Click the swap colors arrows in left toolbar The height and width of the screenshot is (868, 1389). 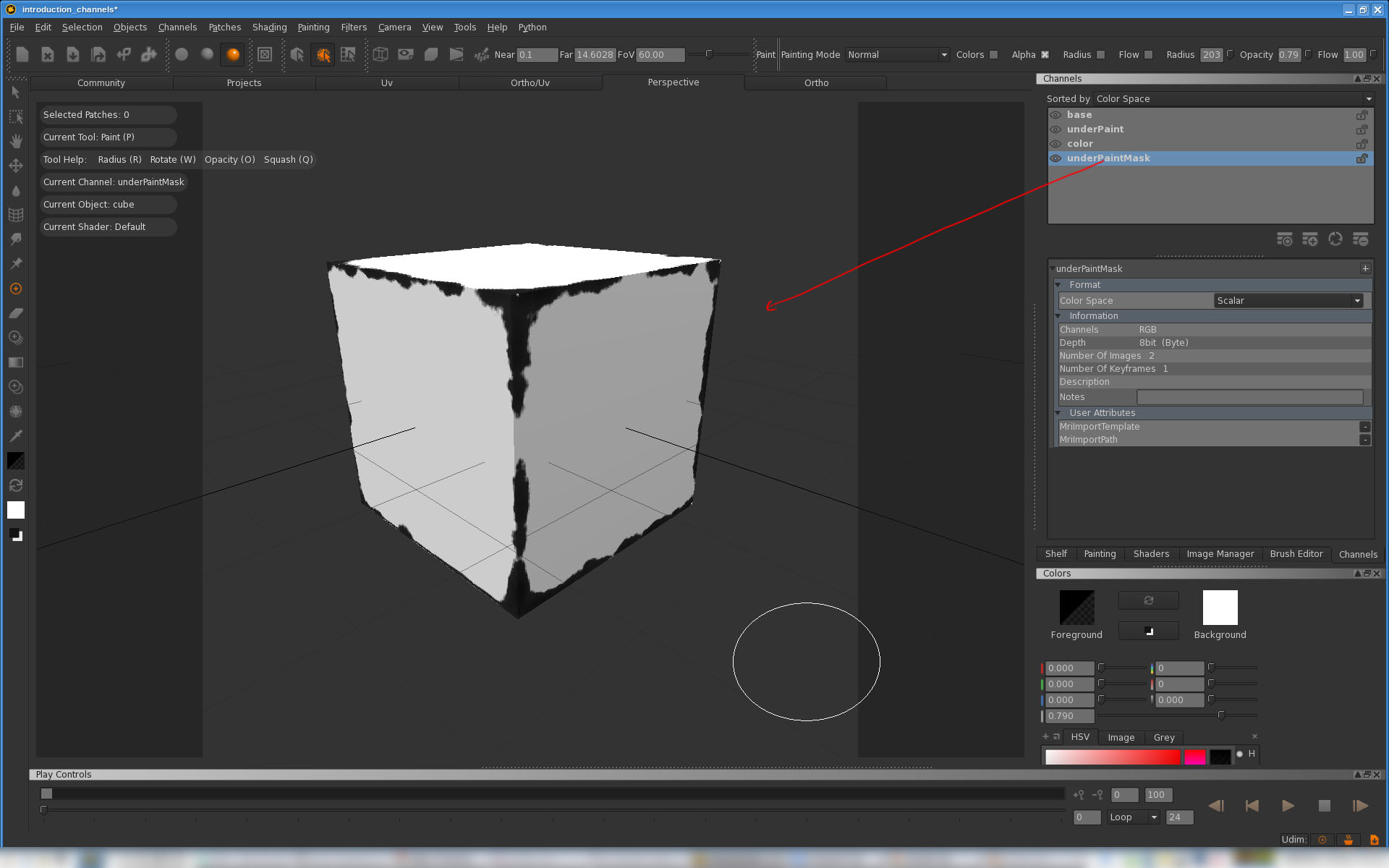[x=16, y=485]
